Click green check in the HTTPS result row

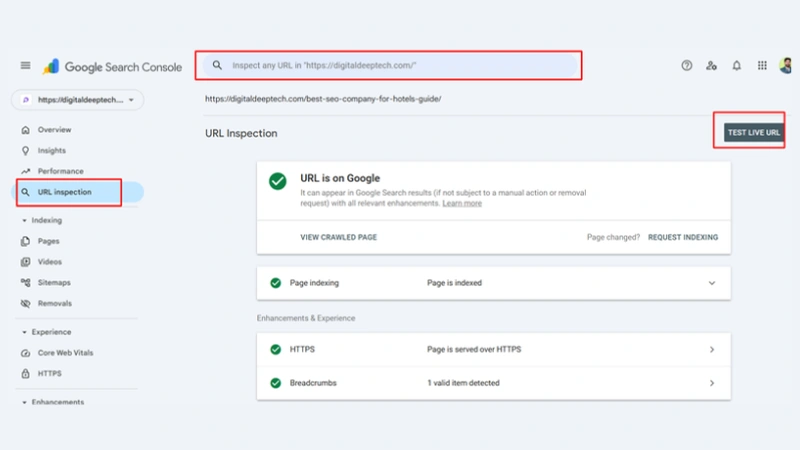[276, 349]
